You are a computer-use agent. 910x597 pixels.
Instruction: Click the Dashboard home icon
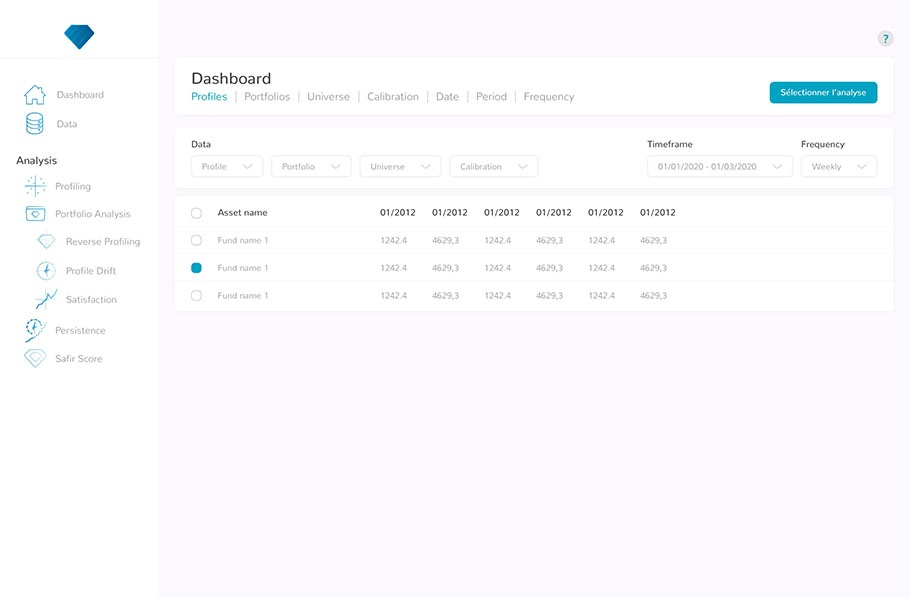point(35,95)
